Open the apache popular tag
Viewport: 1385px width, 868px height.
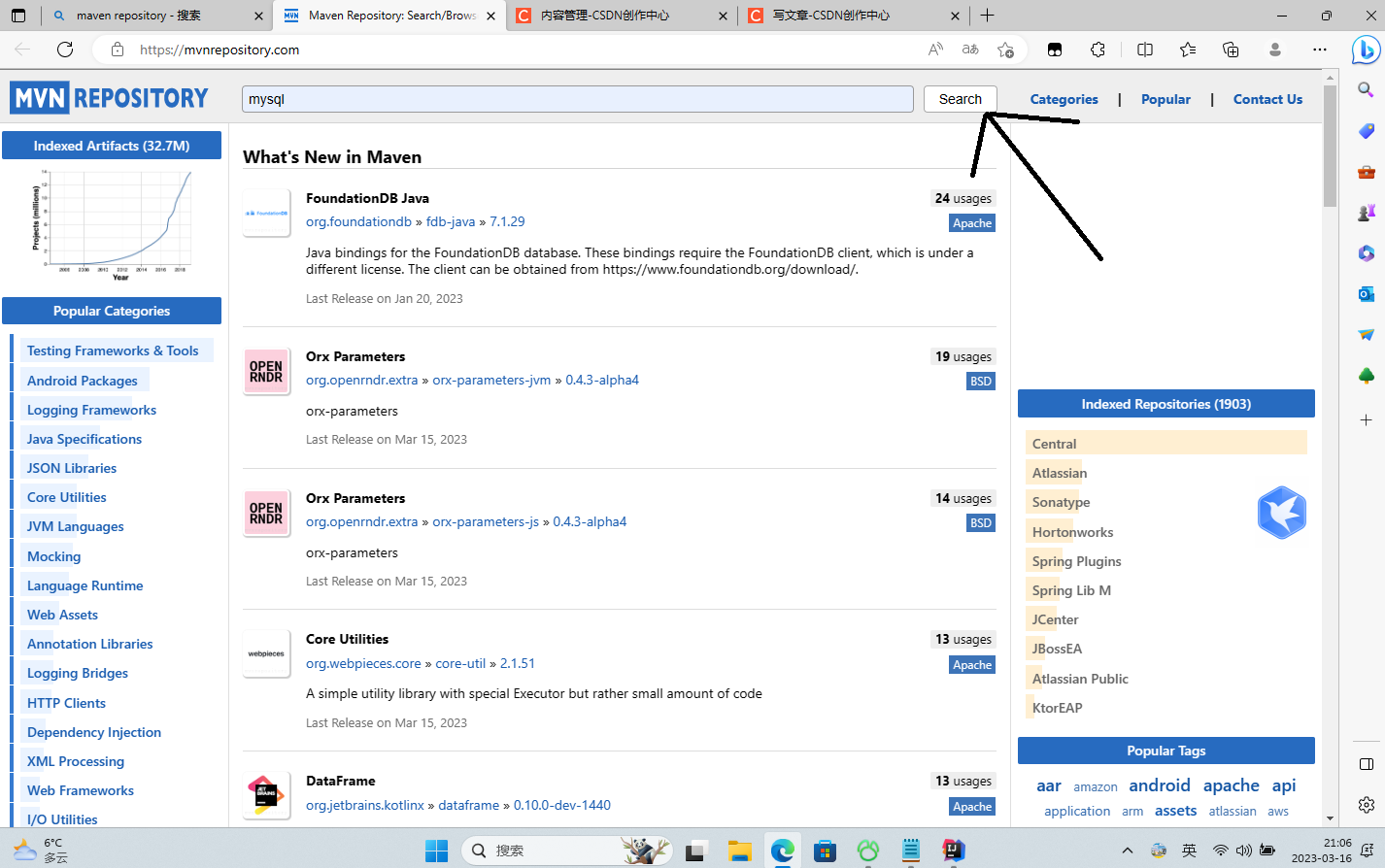[1231, 785]
